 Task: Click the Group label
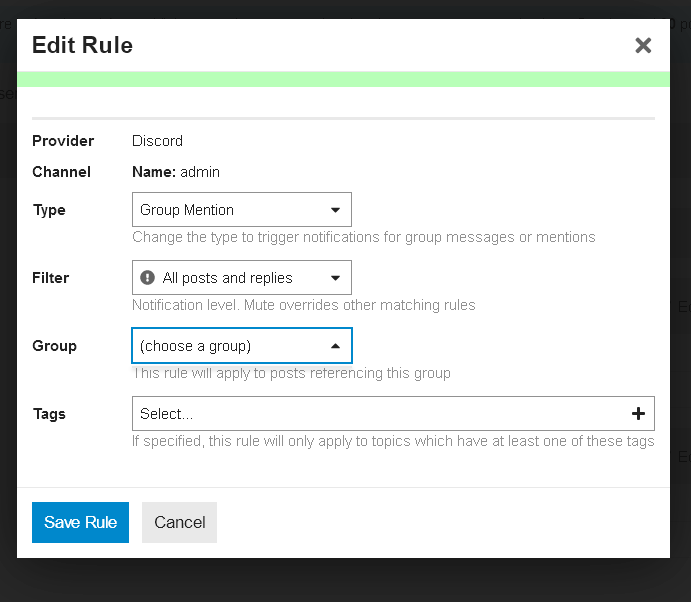coord(54,346)
